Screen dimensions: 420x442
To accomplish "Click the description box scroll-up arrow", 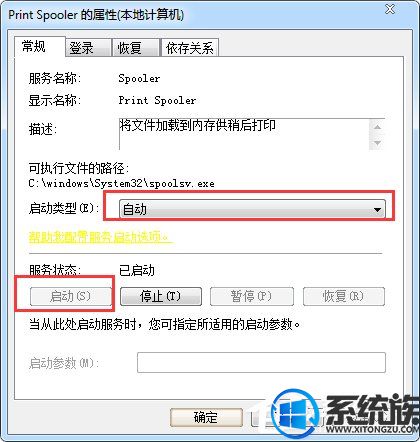I will click(x=377, y=127).
